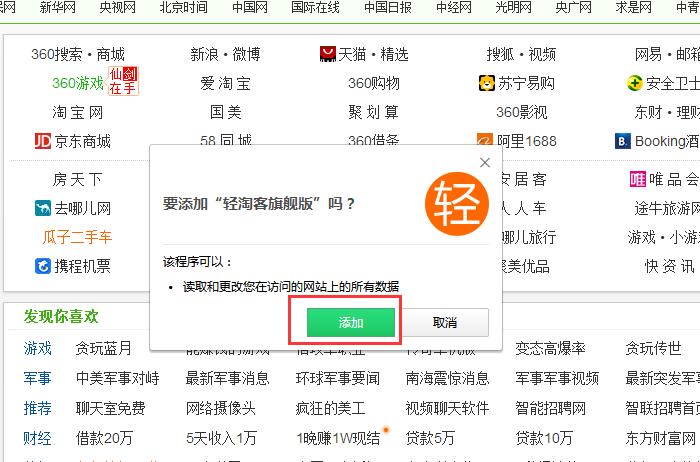Open the 中美军事对峙 link
The height and width of the screenshot is (462, 700).
pyautogui.click(x=117, y=378)
